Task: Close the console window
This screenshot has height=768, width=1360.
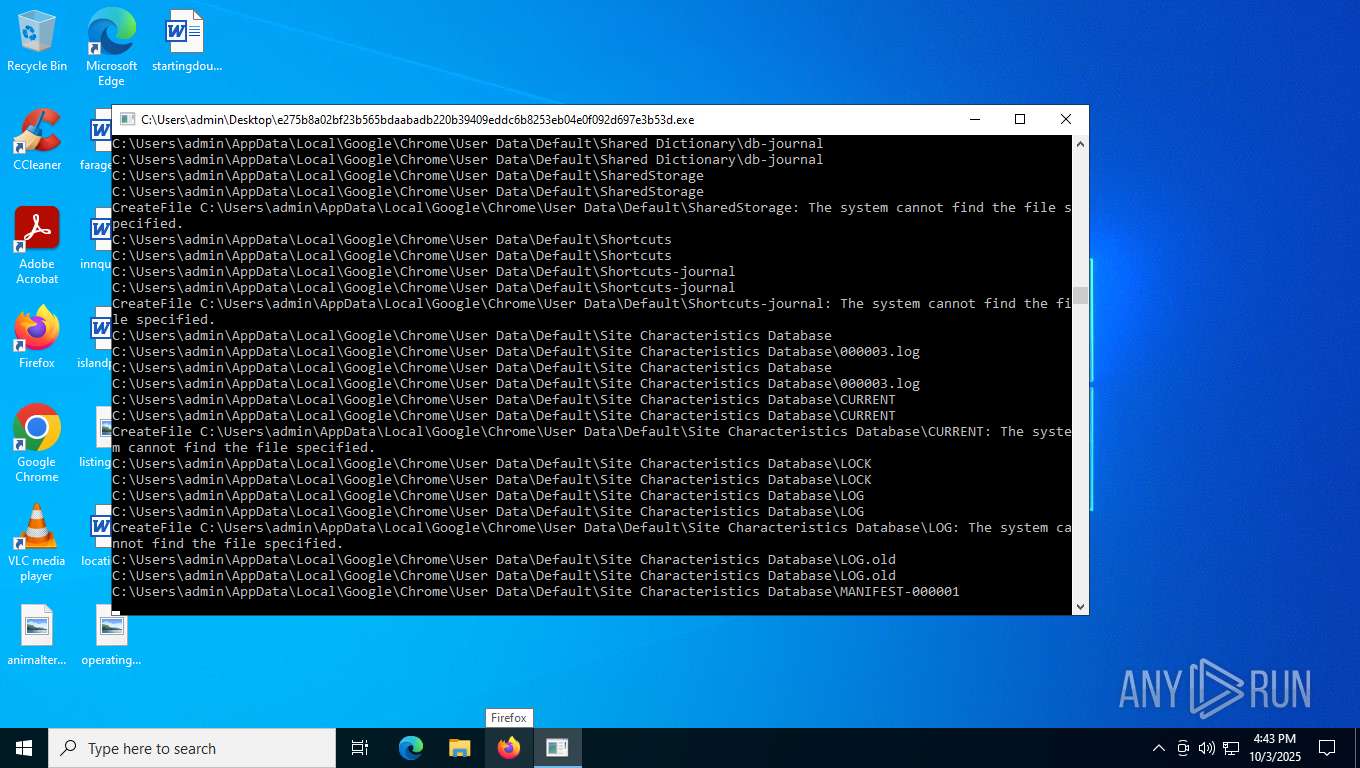Action: pyautogui.click(x=1066, y=119)
